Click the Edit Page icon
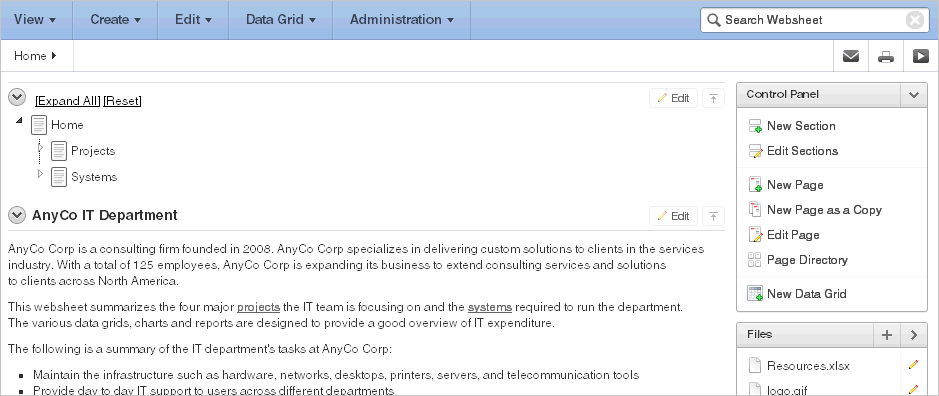This screenshot has height=396, width=939. coord(755,234)
